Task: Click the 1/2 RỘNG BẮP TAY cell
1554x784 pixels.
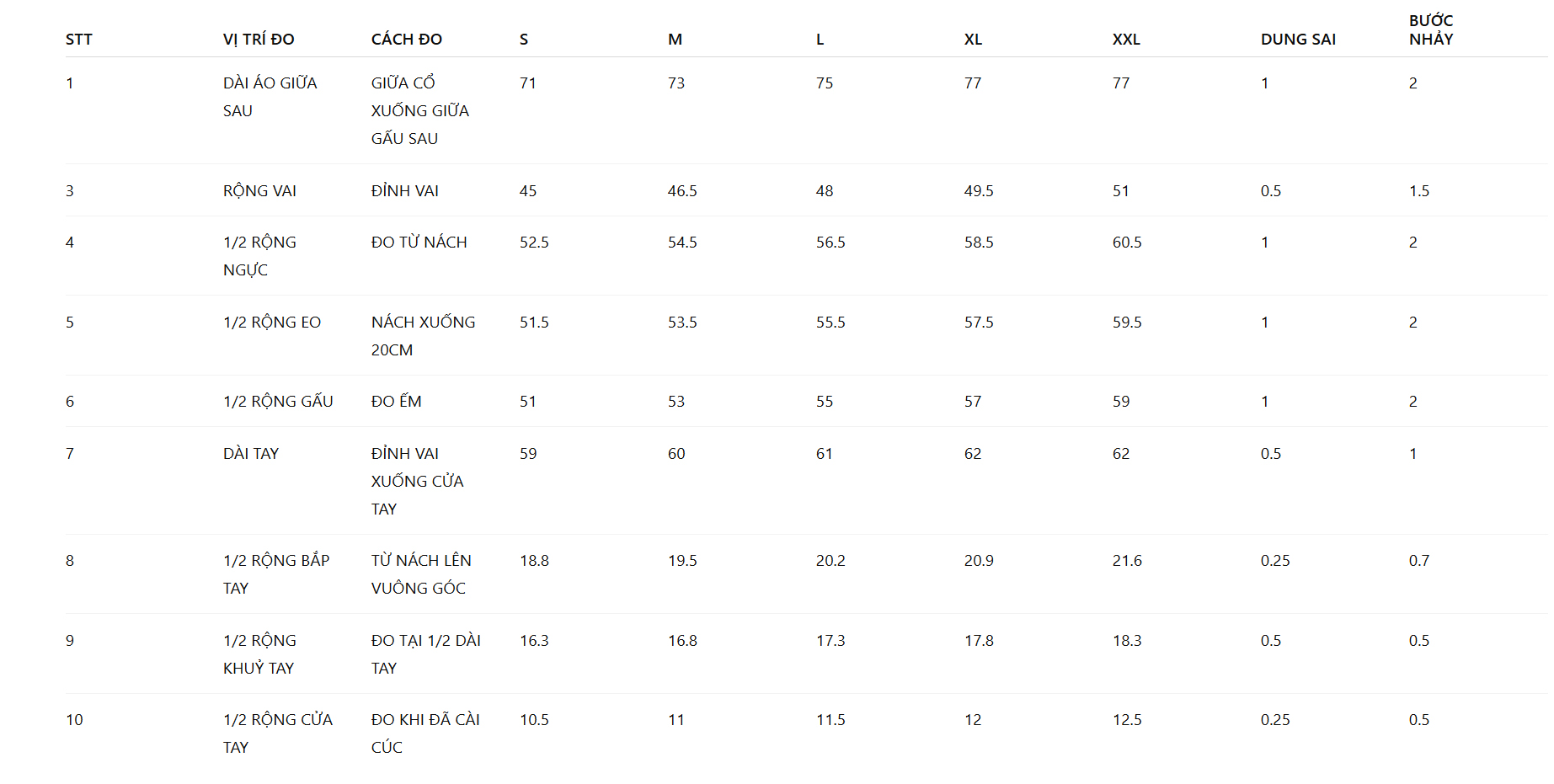Action: click(x=276, y=574)
